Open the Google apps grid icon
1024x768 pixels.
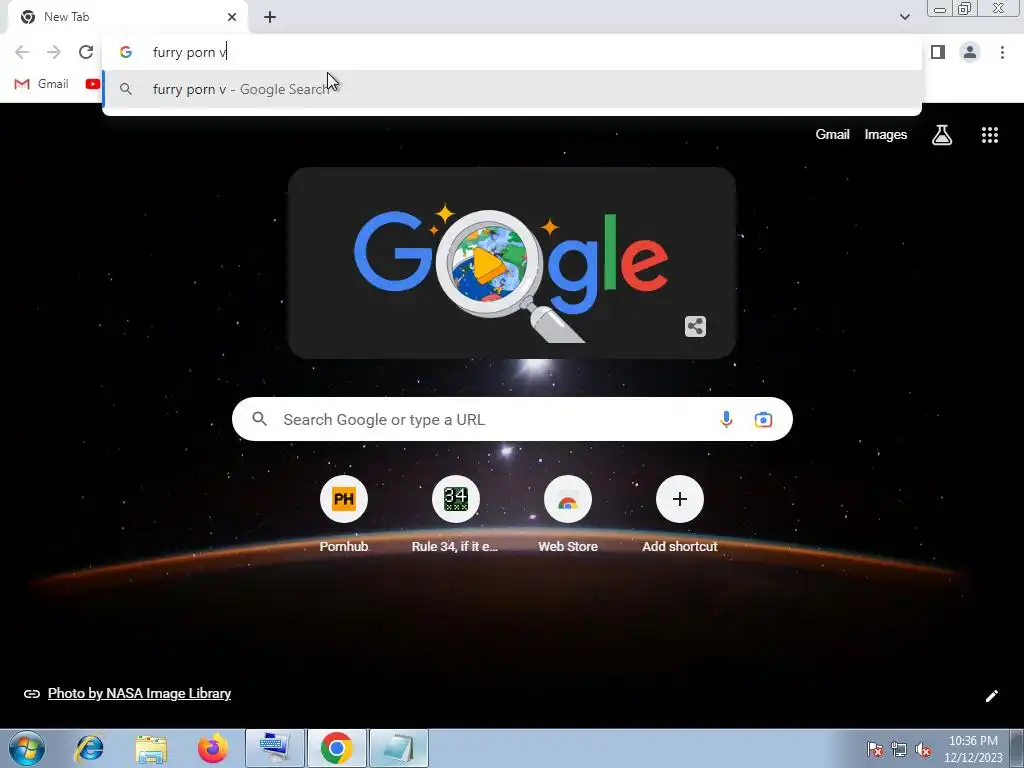pyautogui.click(x=989, y=135)
